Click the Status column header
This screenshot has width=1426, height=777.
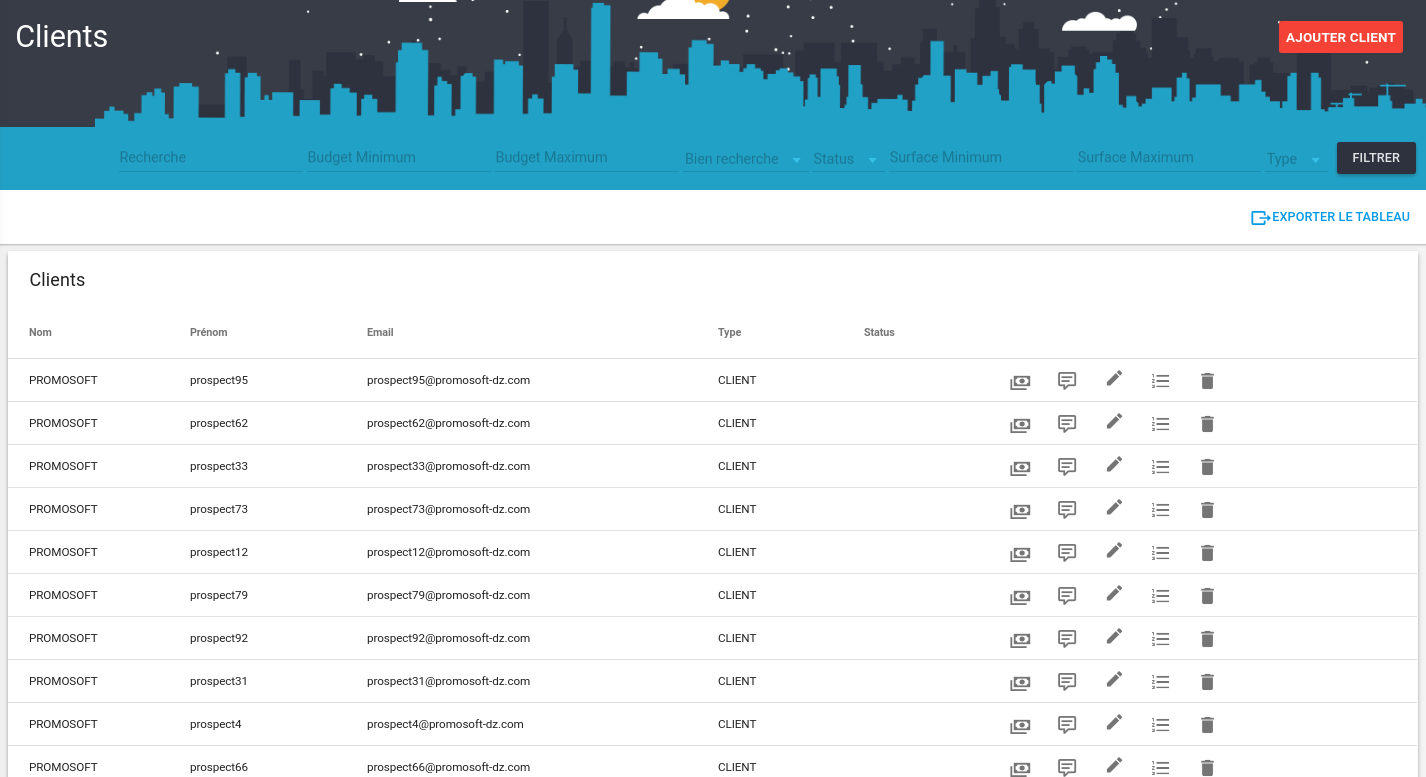coord(879,332)
